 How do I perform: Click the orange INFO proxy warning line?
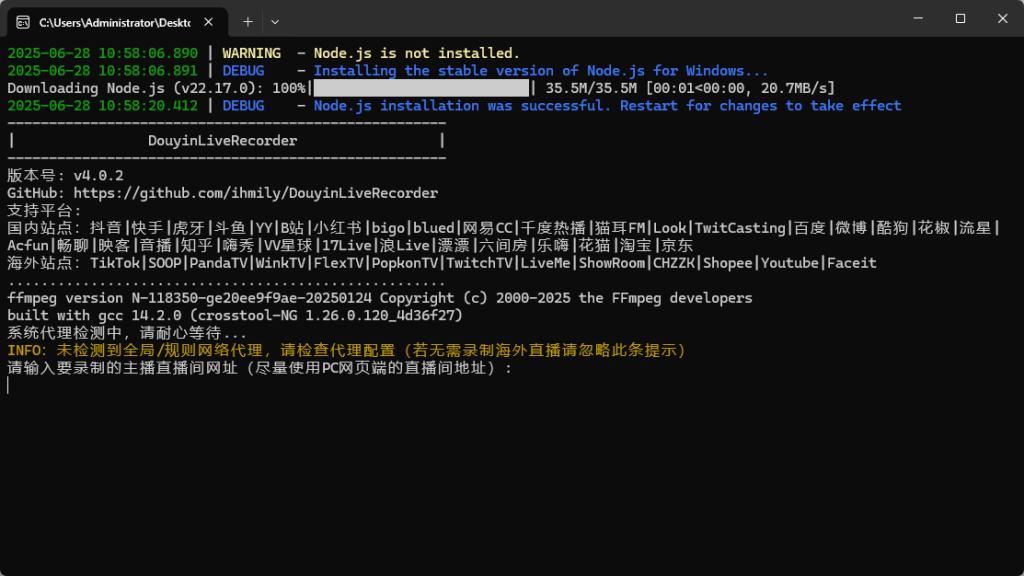(346, 350)
